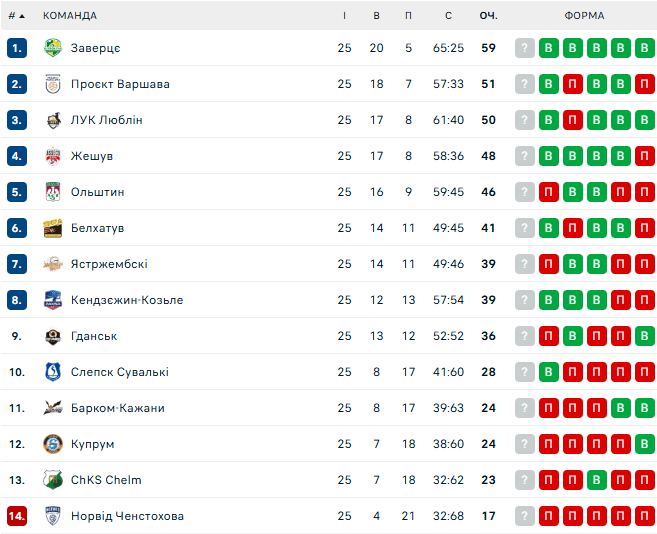Sort standings by the ОЧ. points column
Image resolution: width=657 pixels, height=534 pixels.
point(488,15)
